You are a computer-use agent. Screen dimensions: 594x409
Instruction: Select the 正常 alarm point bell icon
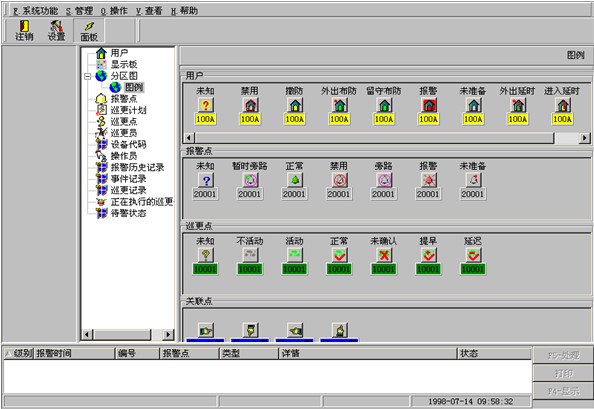pyautogui.click(x=295, y=180)
